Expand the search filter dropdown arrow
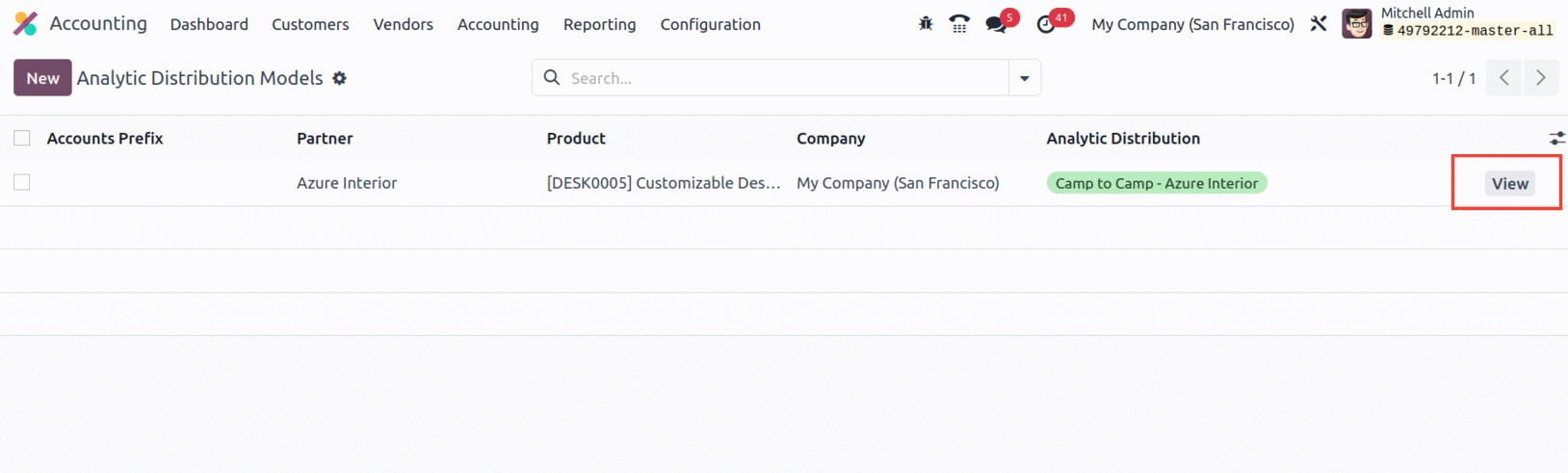 pyautogui.click(x=1025, y=78)
